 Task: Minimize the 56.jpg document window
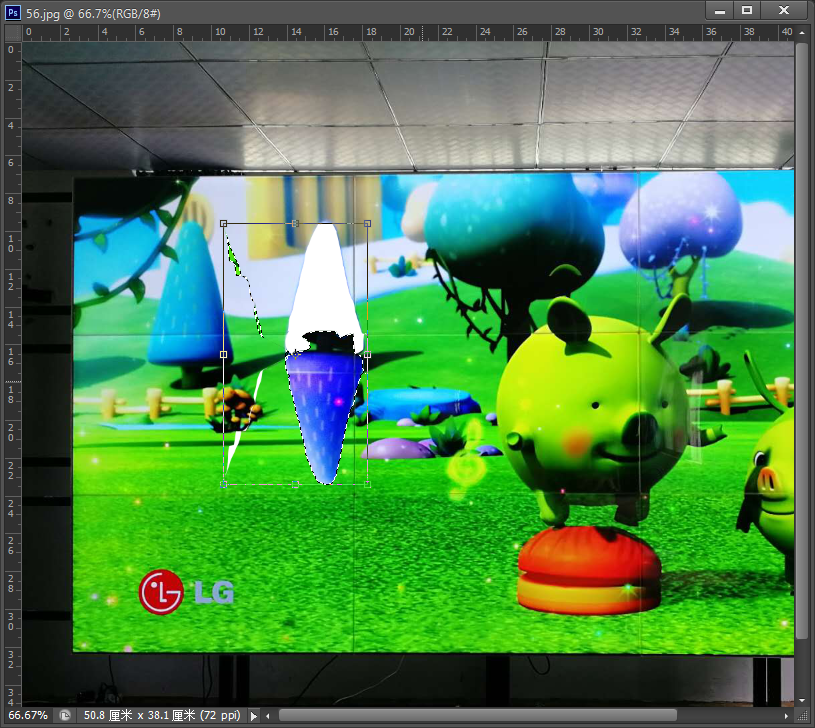[719, 10]
